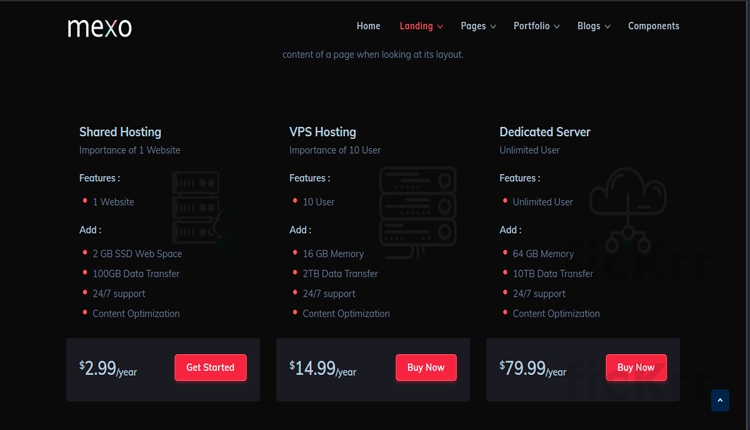Expand the Landing dropdown menu
The width and height of the screenshot is (750, 430).
pyautogui.click(x=422, y=26)
